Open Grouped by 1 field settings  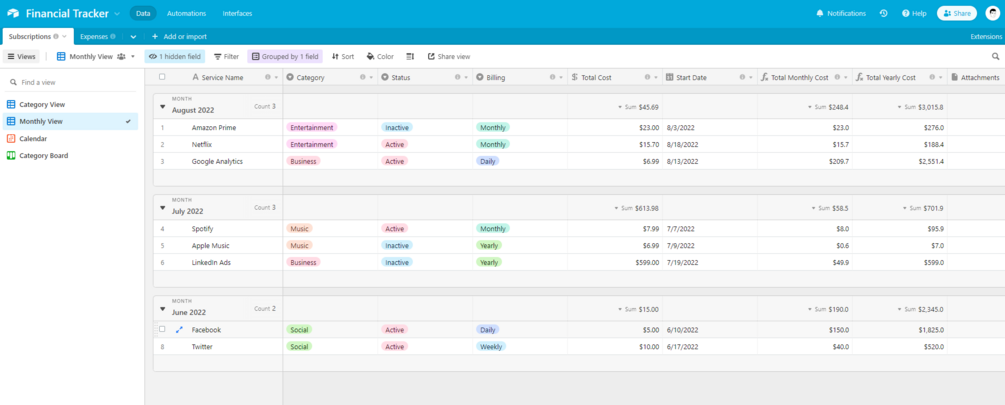pyautogui.click(x=285, y=56)
